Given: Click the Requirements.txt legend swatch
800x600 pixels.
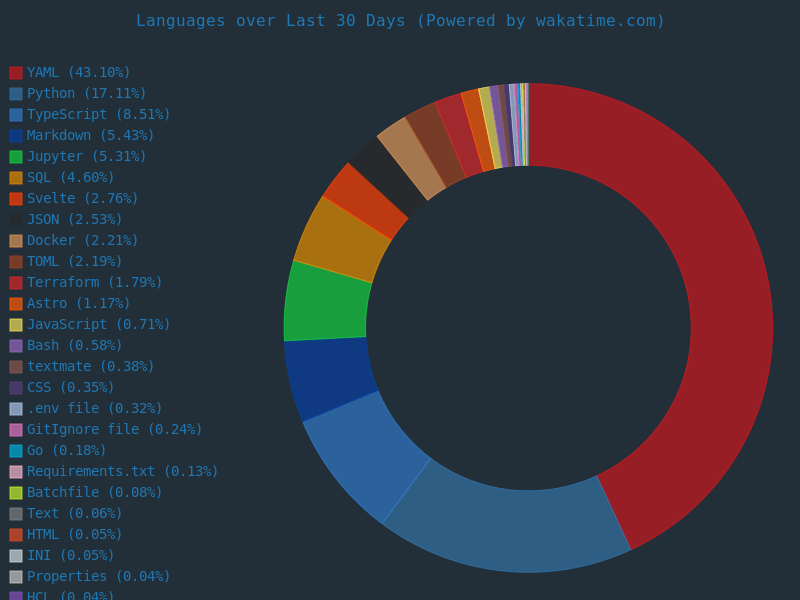Looking at the screenshot, I should (x=16, y=471).
